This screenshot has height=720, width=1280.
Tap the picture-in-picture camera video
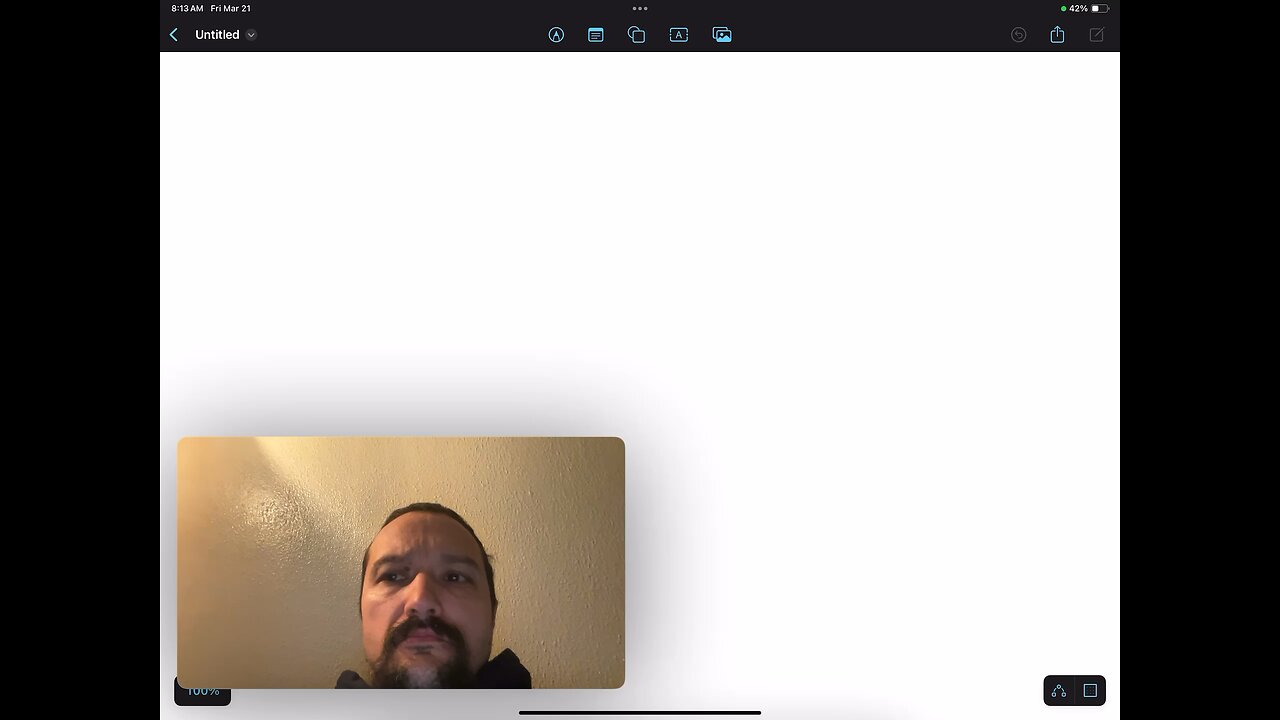[401, 562]
